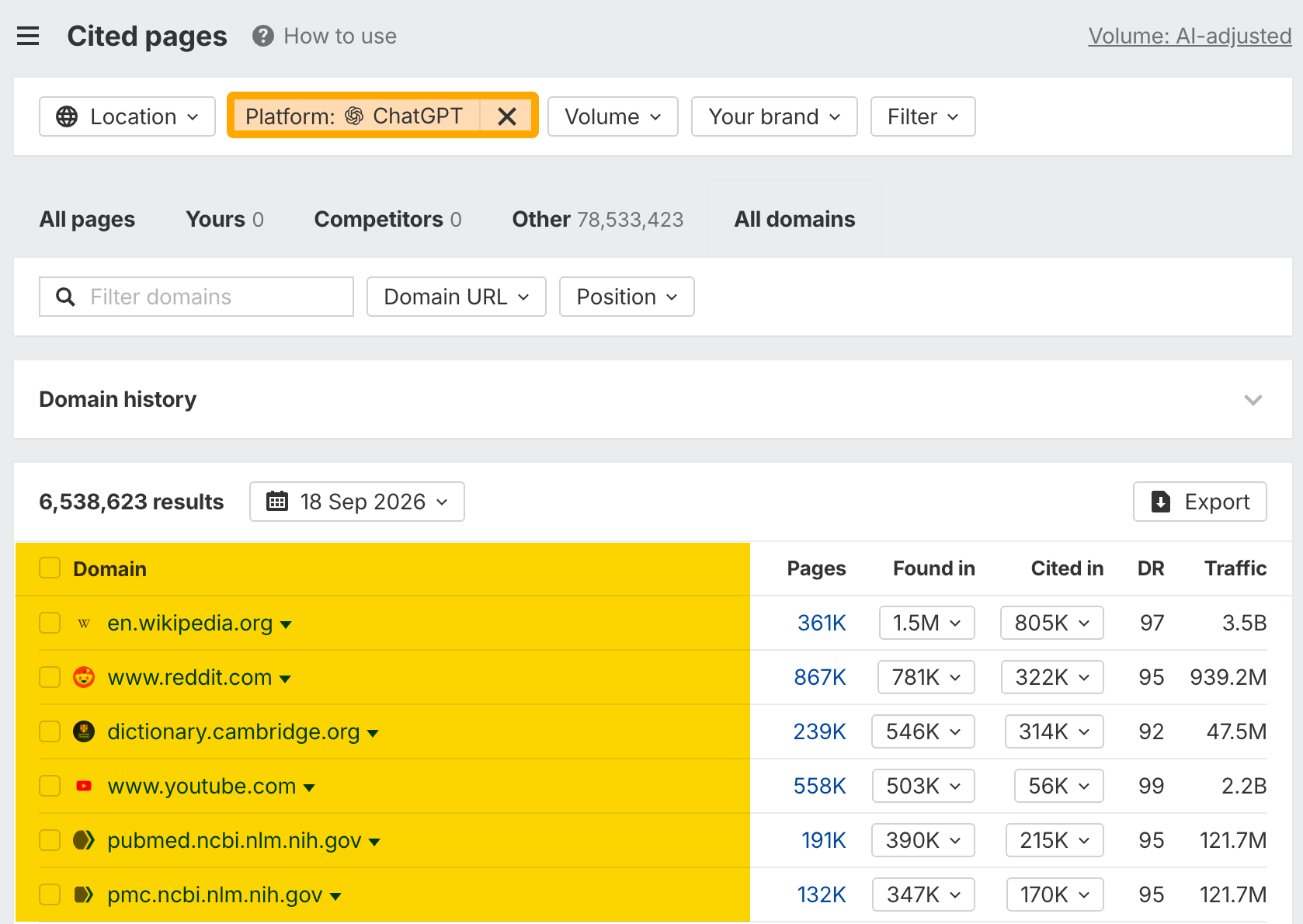The width and height of the screenshot is (1303, 924).
Task: Open the Position dropdown
Action: coord(627,297)
